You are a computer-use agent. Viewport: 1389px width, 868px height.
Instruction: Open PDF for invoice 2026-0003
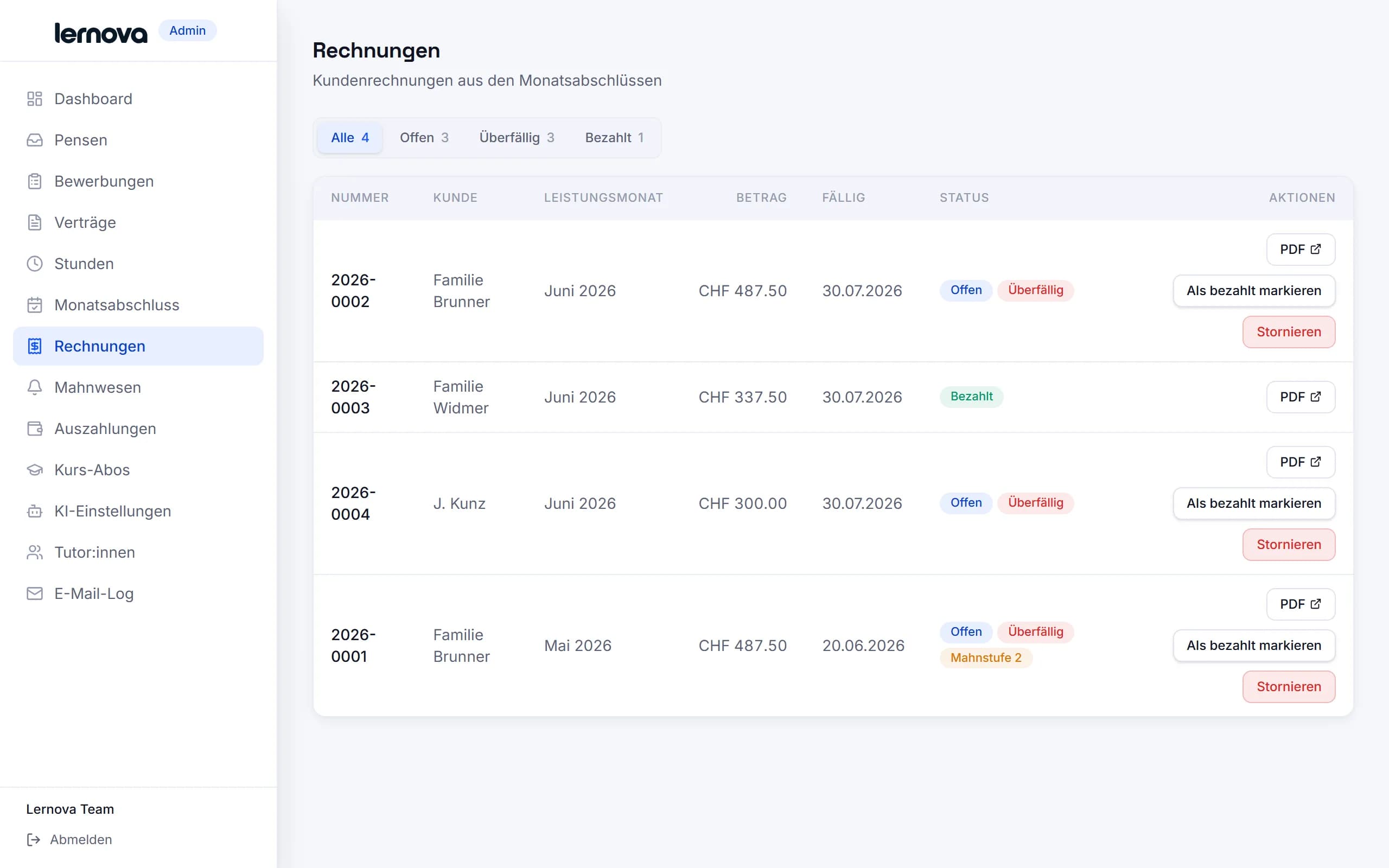(1301, 397)
